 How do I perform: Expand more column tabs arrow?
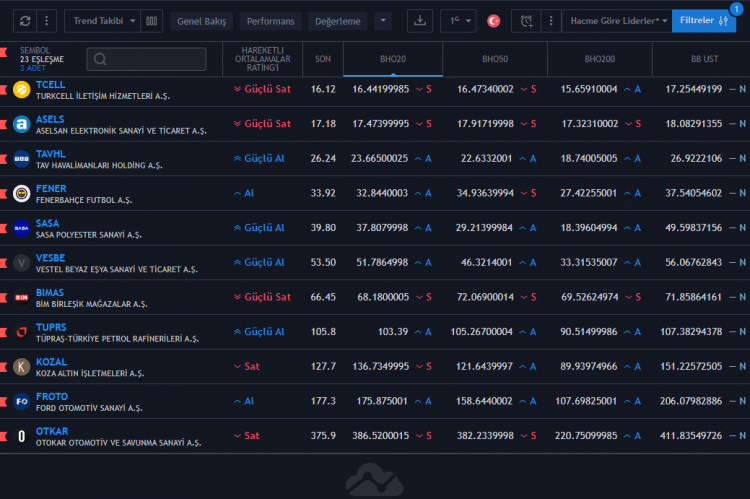click(x=383, y=21)
